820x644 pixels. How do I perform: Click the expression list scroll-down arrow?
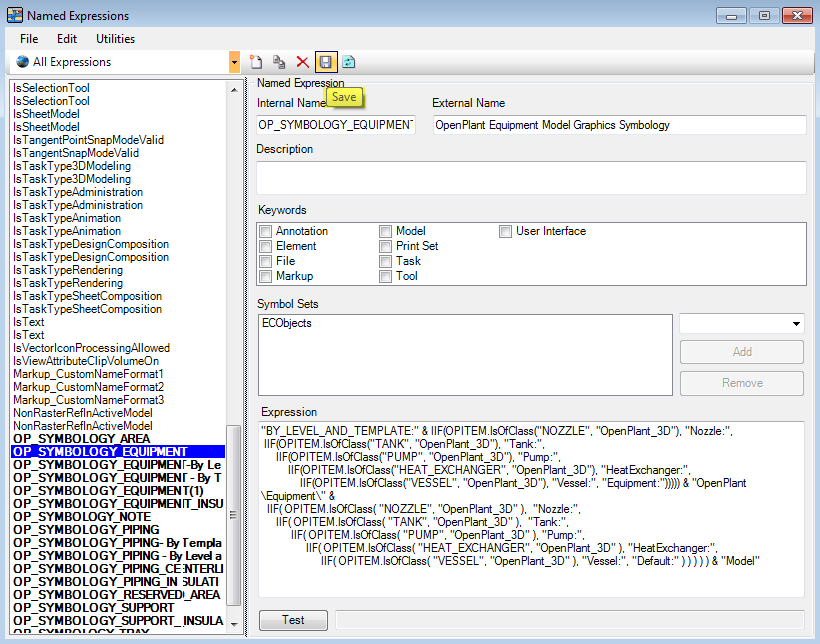pyautogui.click(x=234, y=625)
